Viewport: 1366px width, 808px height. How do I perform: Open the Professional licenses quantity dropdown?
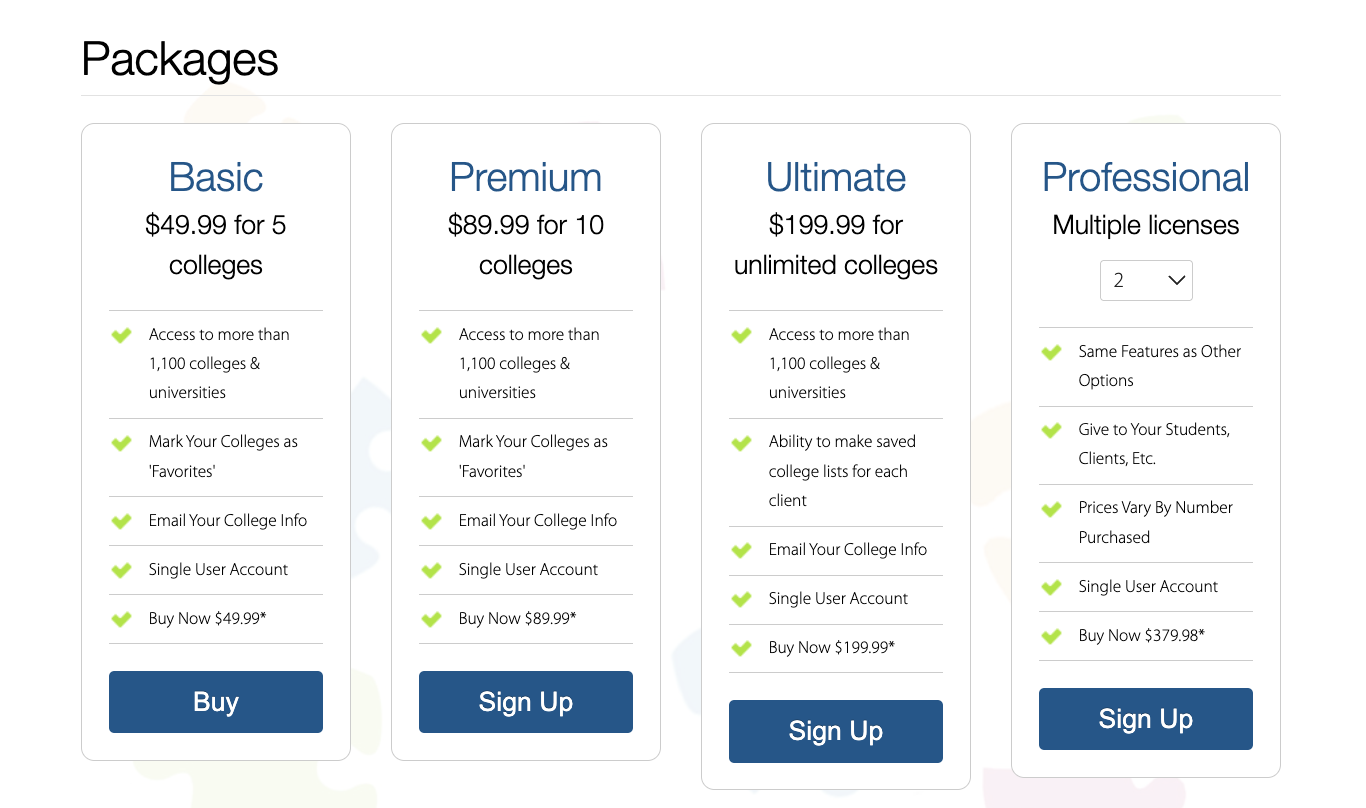(x=1146, y=281)
